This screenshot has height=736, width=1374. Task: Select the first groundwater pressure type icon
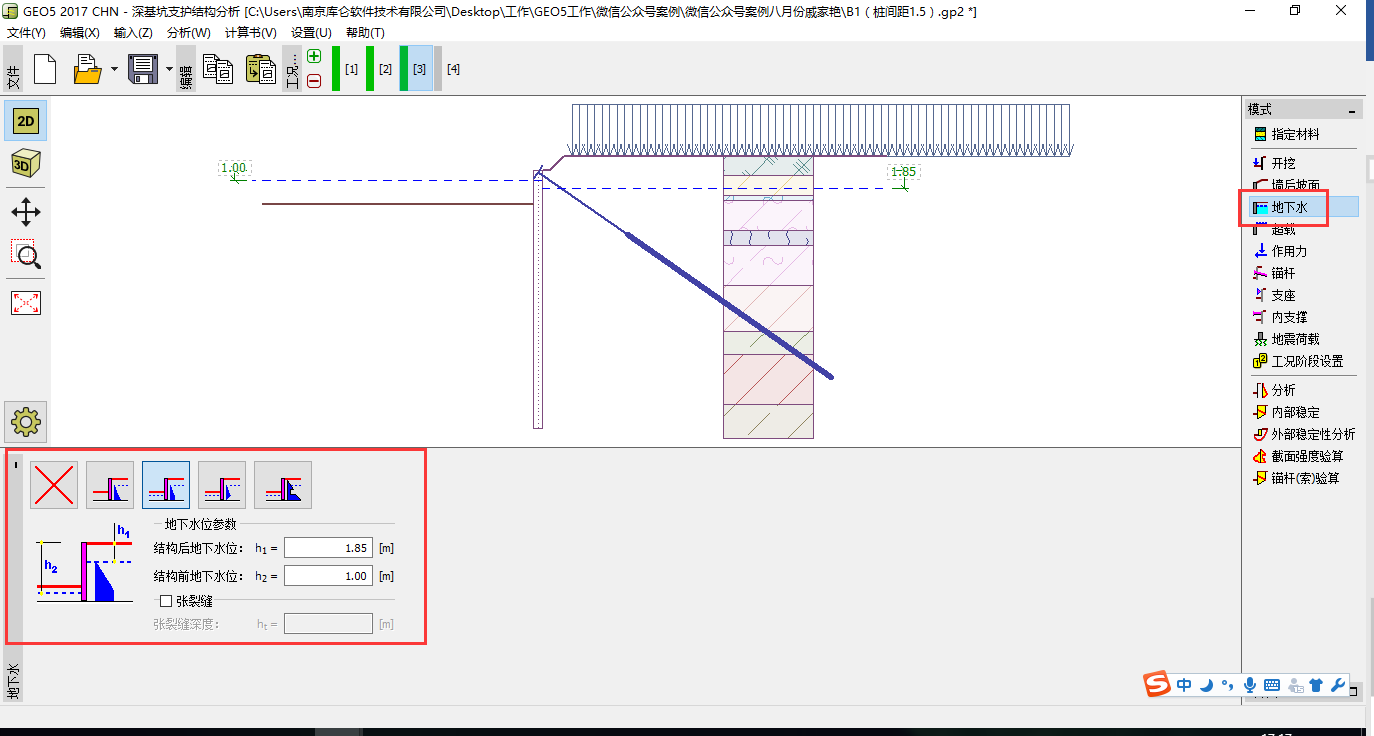click(110, 486)
